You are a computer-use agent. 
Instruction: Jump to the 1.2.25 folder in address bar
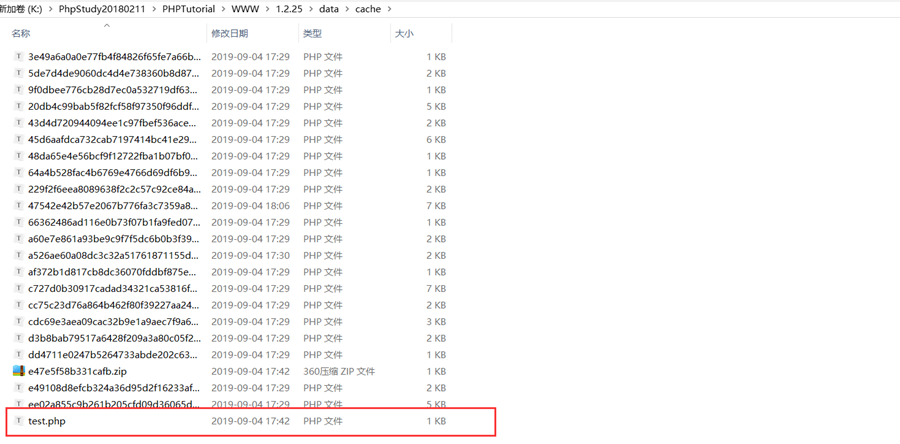point(289,9)
